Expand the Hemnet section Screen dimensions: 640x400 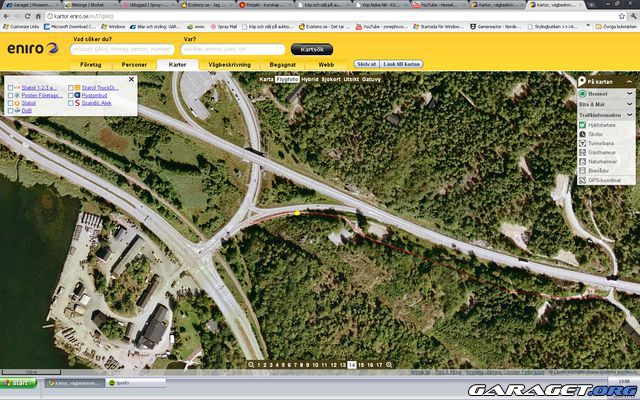tap(629, 93)
